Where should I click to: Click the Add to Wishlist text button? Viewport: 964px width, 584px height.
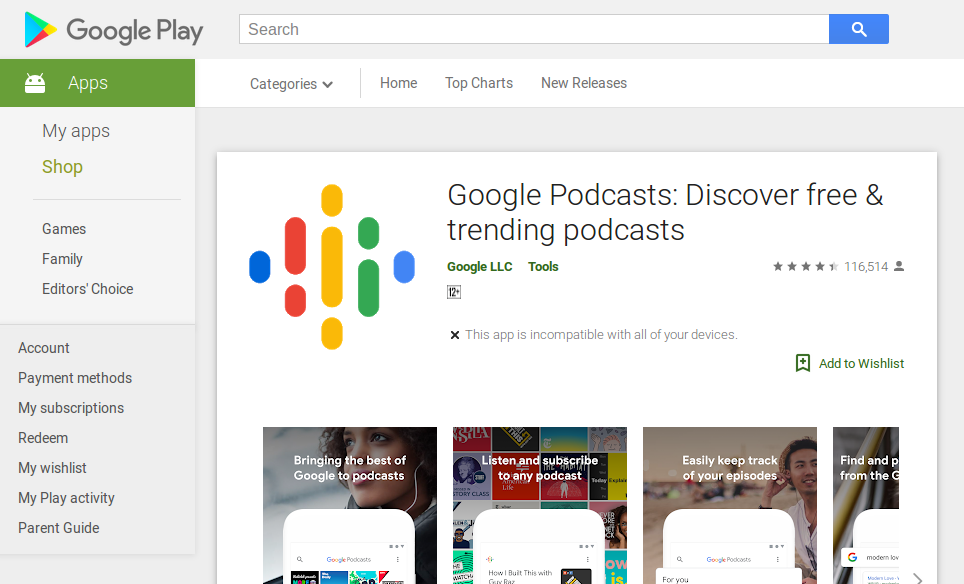(861, 363)
